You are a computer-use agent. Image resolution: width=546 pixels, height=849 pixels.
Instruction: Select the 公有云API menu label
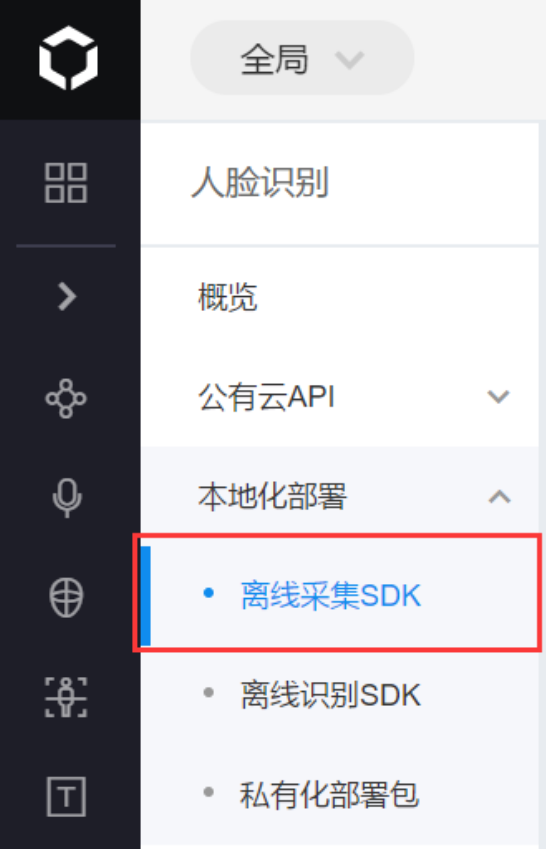pyautogui.click(x=266, y=396)
